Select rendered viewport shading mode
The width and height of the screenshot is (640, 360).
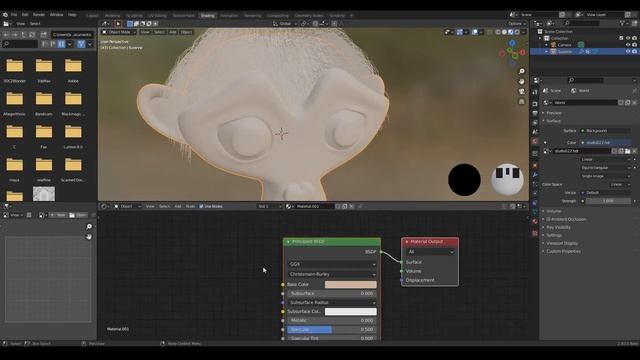[x=517, y=32]
